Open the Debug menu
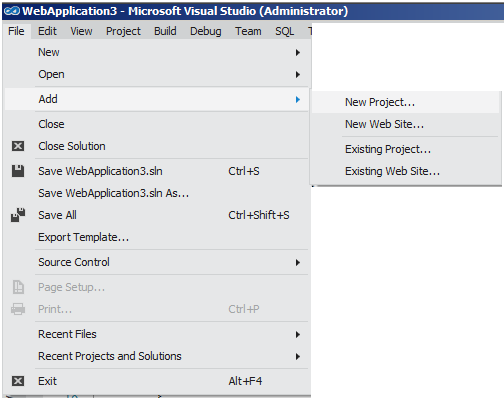 (x=205, y=31)
